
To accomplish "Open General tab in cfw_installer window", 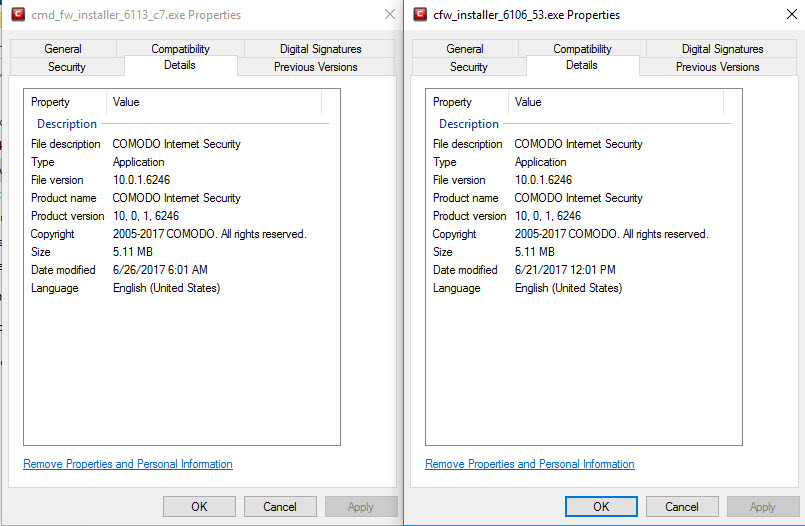I will (465, 49).
